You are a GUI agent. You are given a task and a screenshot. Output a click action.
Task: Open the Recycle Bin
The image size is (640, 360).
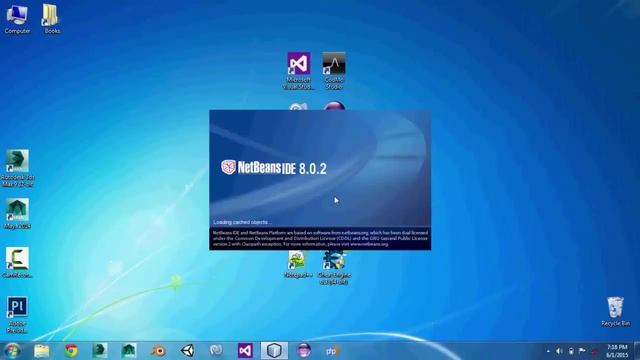[615, 311]
